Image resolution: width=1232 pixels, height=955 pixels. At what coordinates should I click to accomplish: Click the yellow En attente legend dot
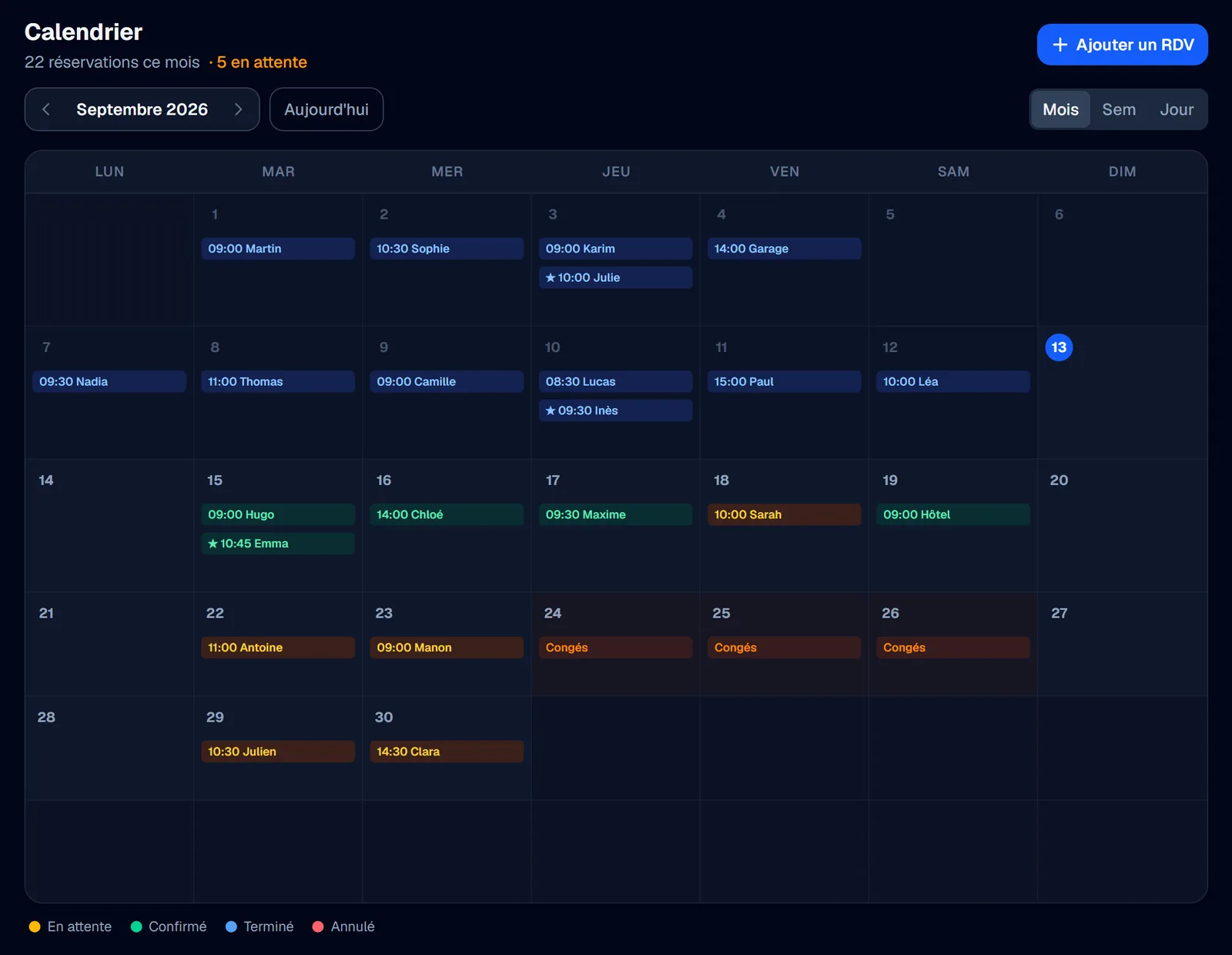click(35, 927)
